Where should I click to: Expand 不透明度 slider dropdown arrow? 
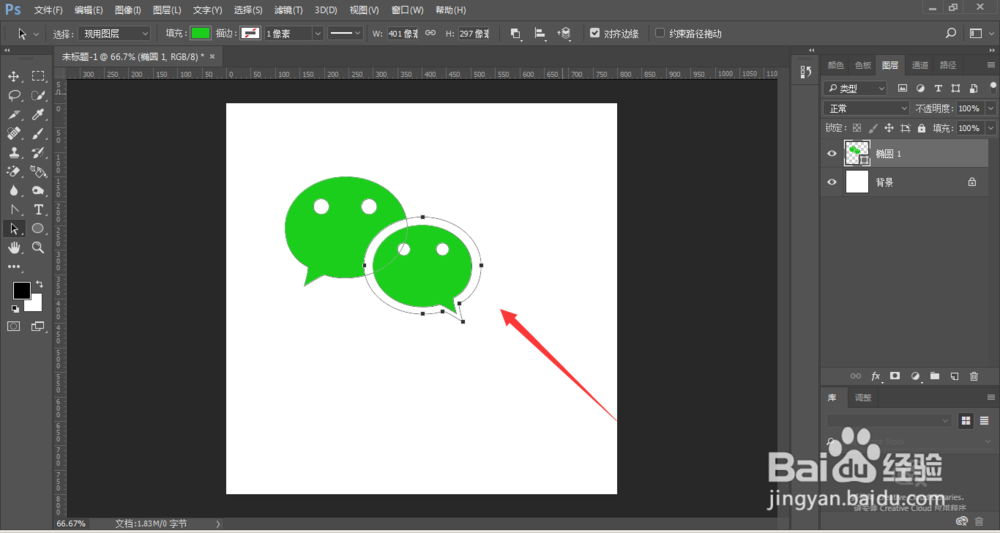[x=990, y=109]
